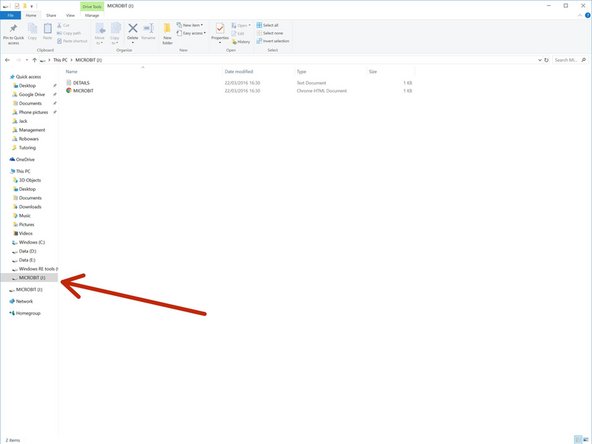The width and height of the screenshot is (592, 444).
Task: Click Copy path in the ribbon
Action: (x=69, y=33)
